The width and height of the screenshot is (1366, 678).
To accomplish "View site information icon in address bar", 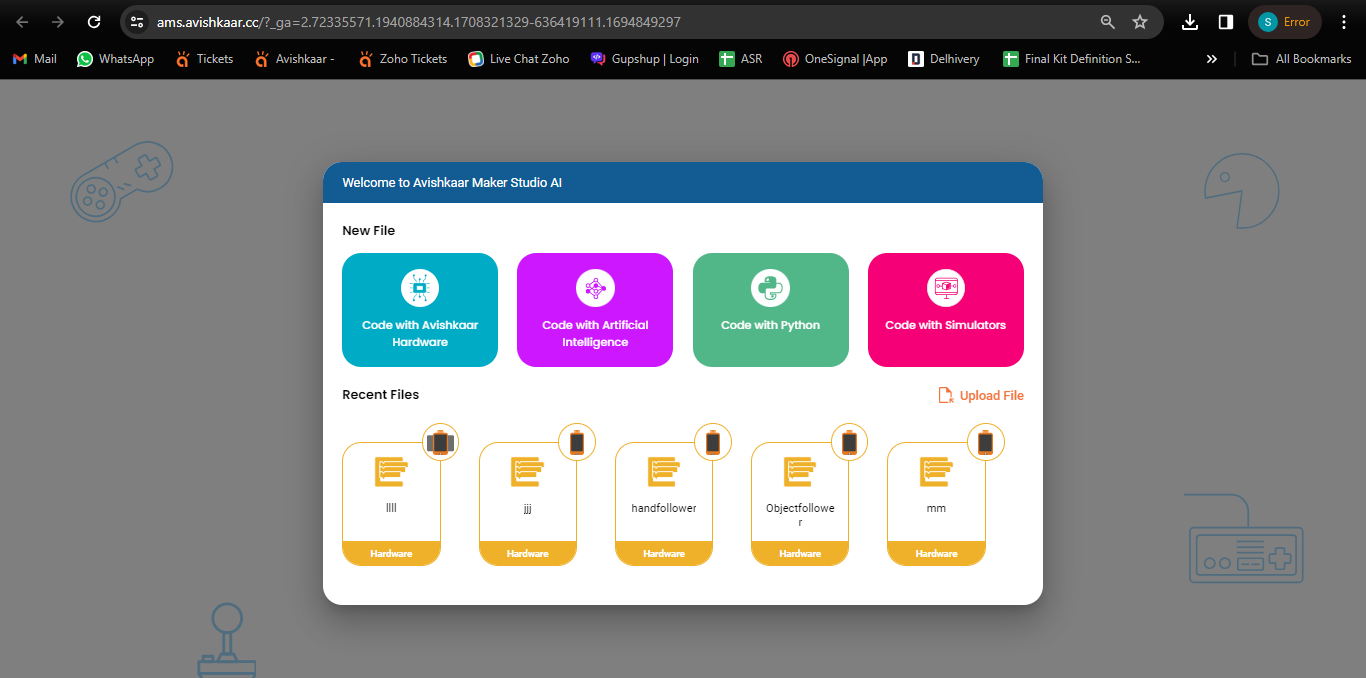I will tap(138, 22).
